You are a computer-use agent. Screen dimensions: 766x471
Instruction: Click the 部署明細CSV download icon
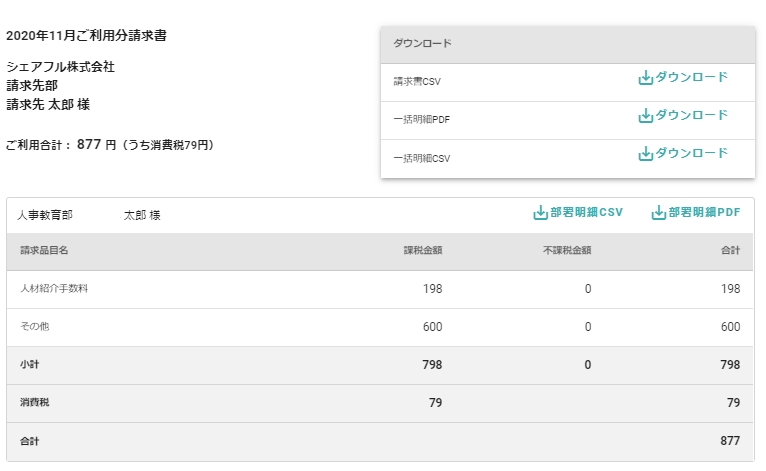[x=540, y=213]
